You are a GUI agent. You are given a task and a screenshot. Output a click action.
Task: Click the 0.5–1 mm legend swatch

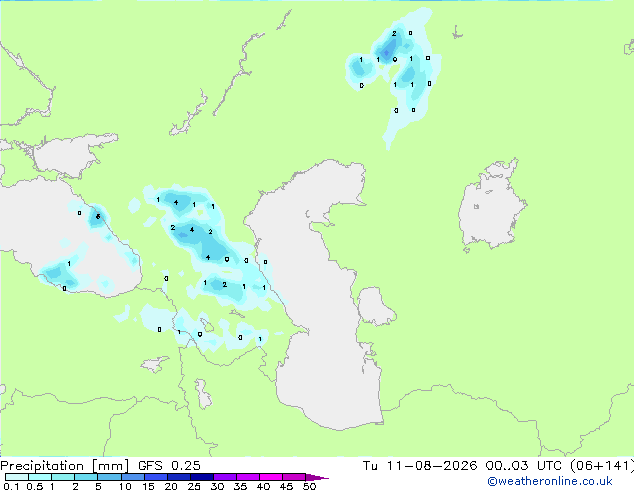(x=40, y=477)
